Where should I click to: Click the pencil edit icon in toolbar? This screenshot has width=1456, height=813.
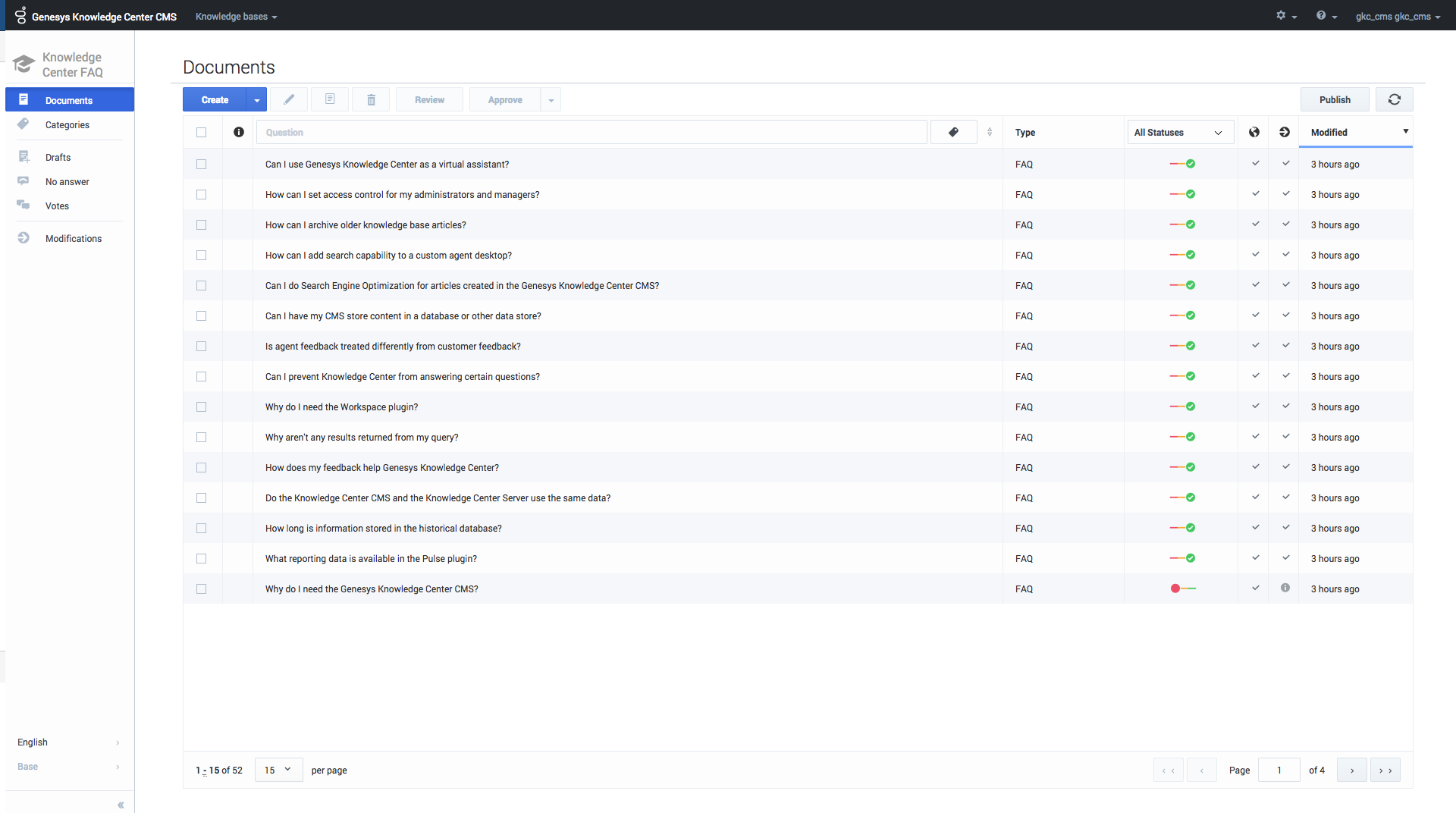click(289, 99)
